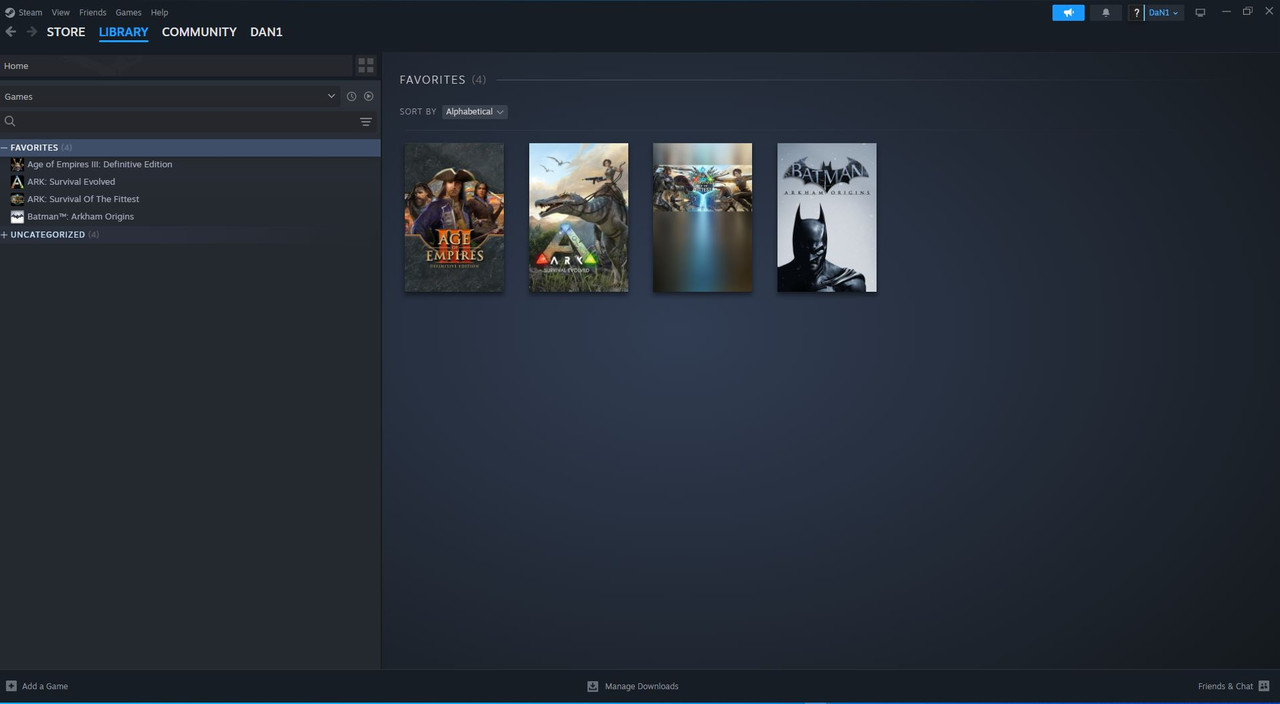Click Home in library sidebar
1280x704 pixels.
(176, 66)
